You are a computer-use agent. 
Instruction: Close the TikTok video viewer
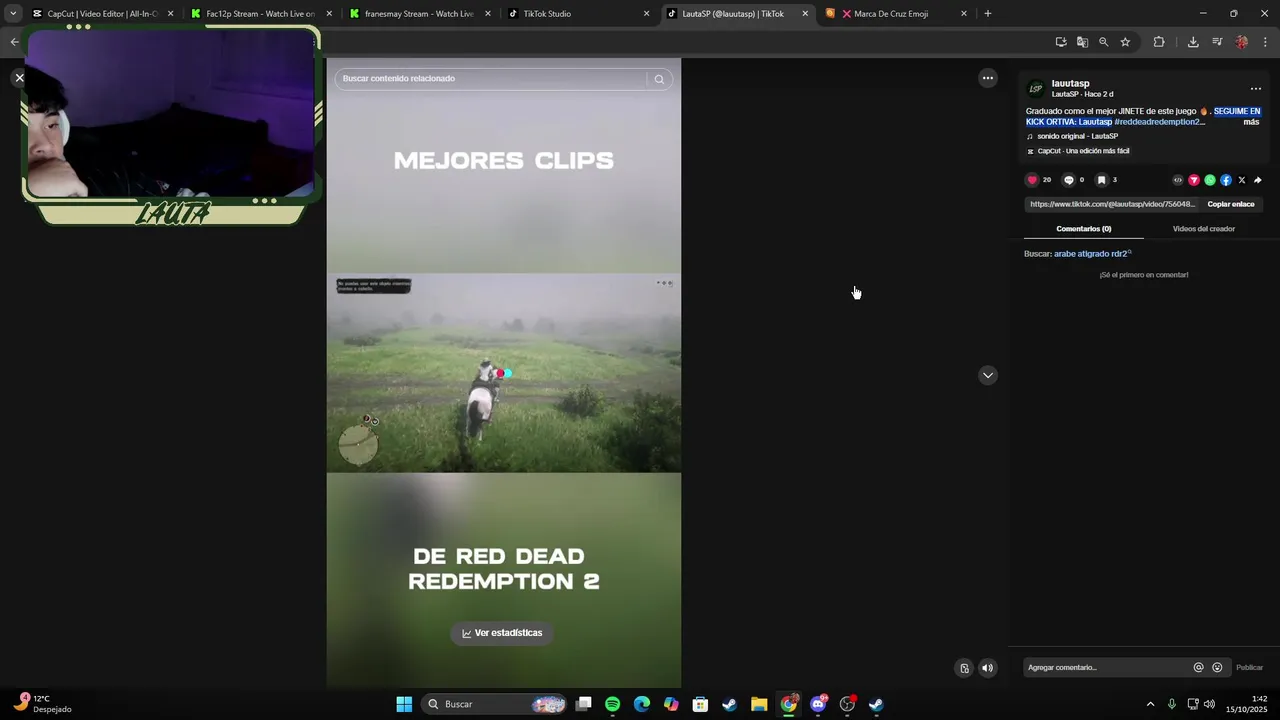[x=19, y=78]
